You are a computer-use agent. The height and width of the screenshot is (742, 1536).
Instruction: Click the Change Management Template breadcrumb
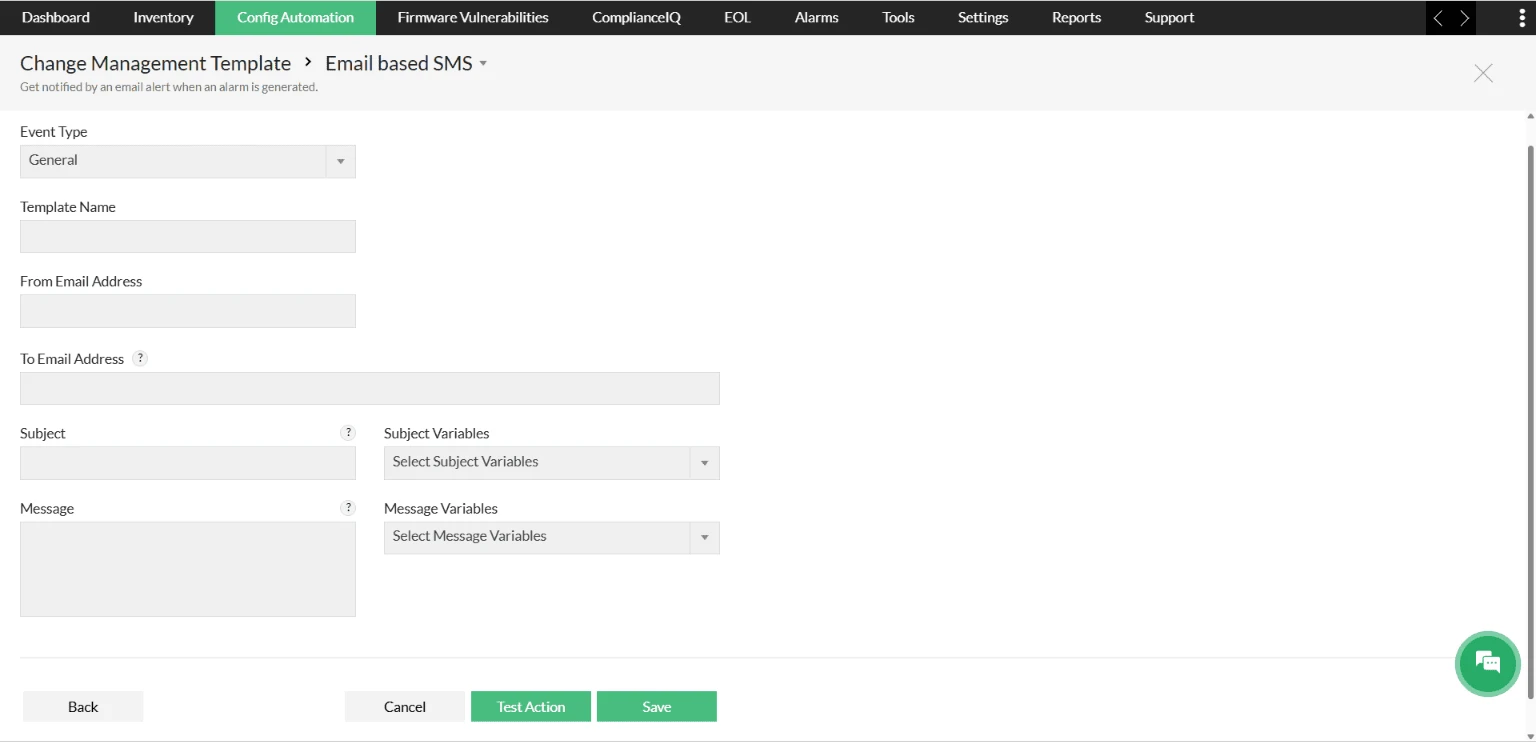click(x=155, y=63)
